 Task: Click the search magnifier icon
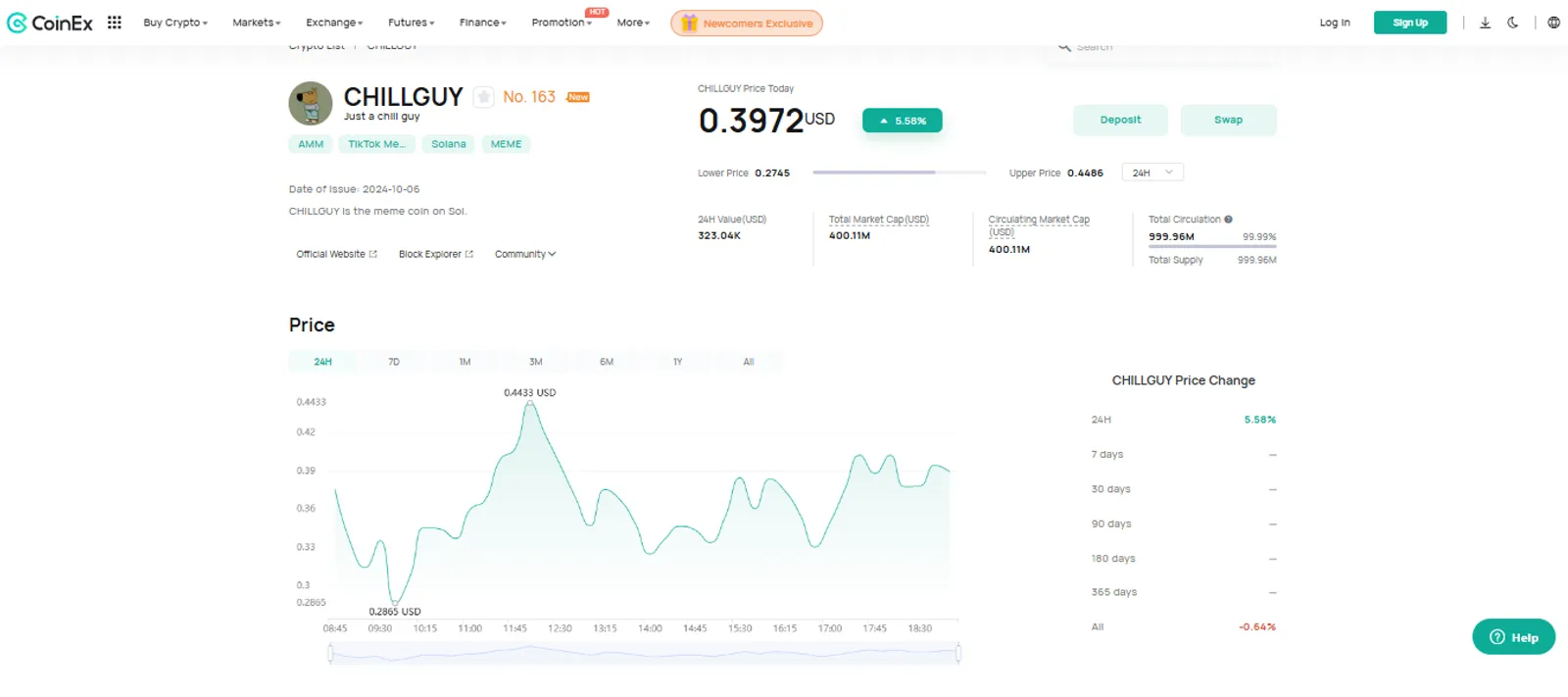[x=1064, y=46]
